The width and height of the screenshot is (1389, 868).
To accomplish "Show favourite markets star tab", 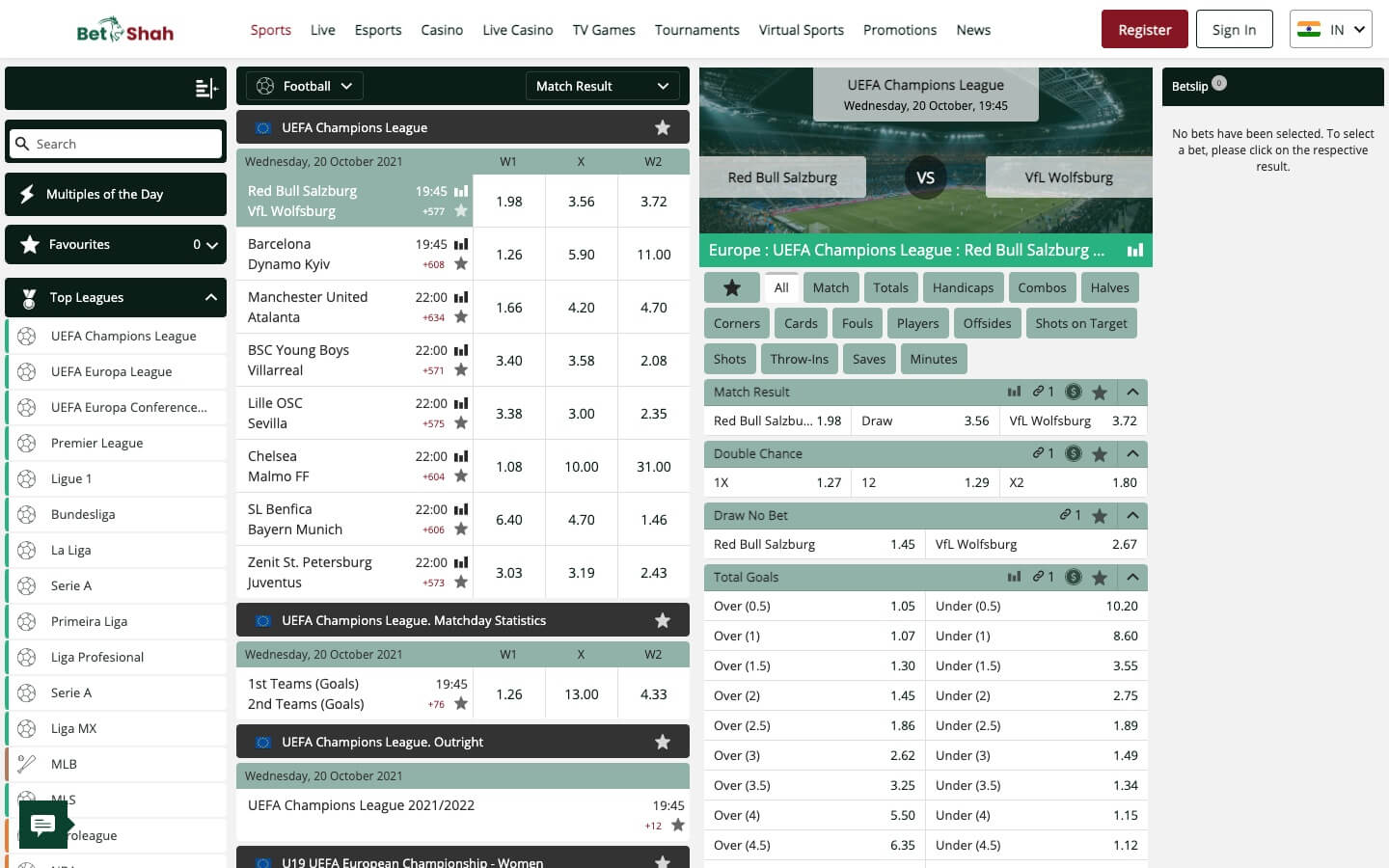I will click(732, 287).
